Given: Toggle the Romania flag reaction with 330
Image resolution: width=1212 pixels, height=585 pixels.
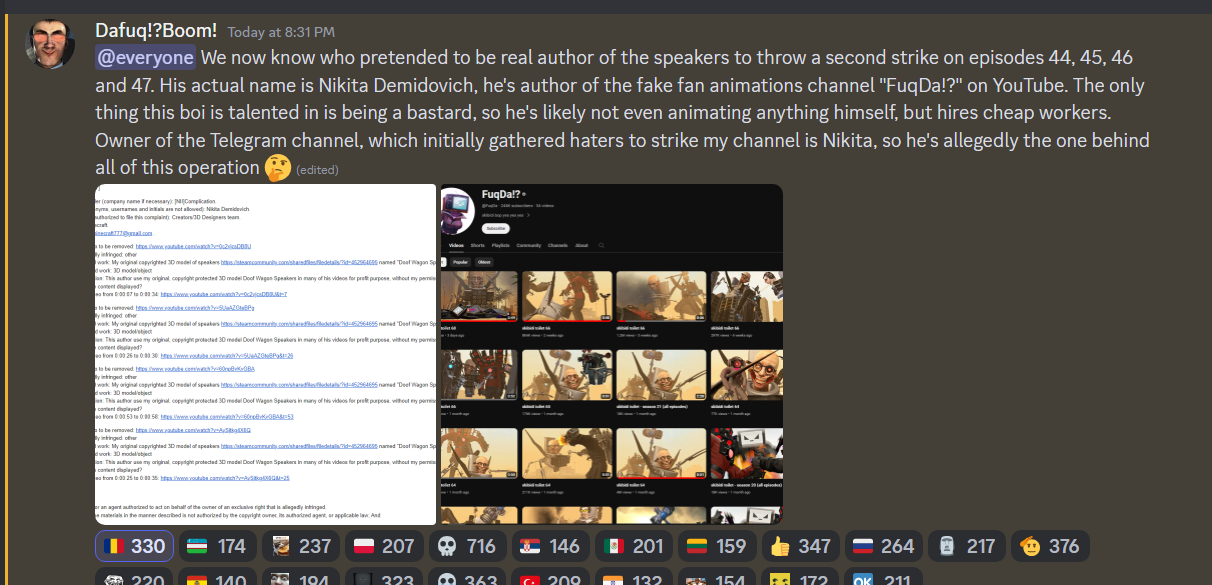Looking at the screenshot, I should [134, 546].
